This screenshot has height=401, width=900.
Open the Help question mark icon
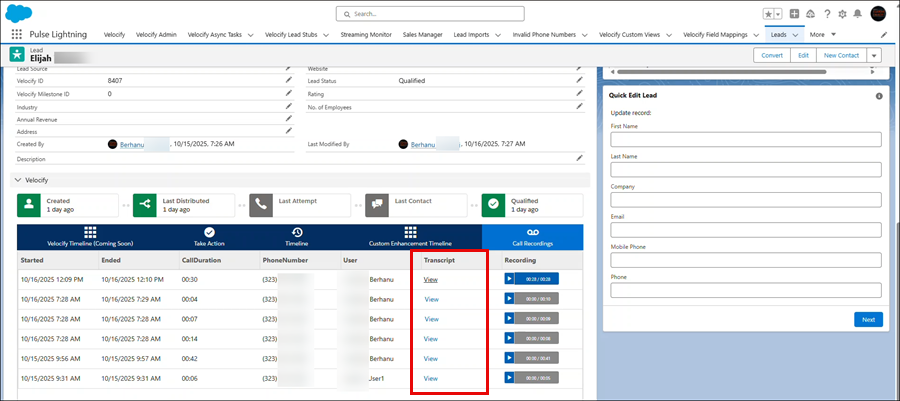coord(826,14)
